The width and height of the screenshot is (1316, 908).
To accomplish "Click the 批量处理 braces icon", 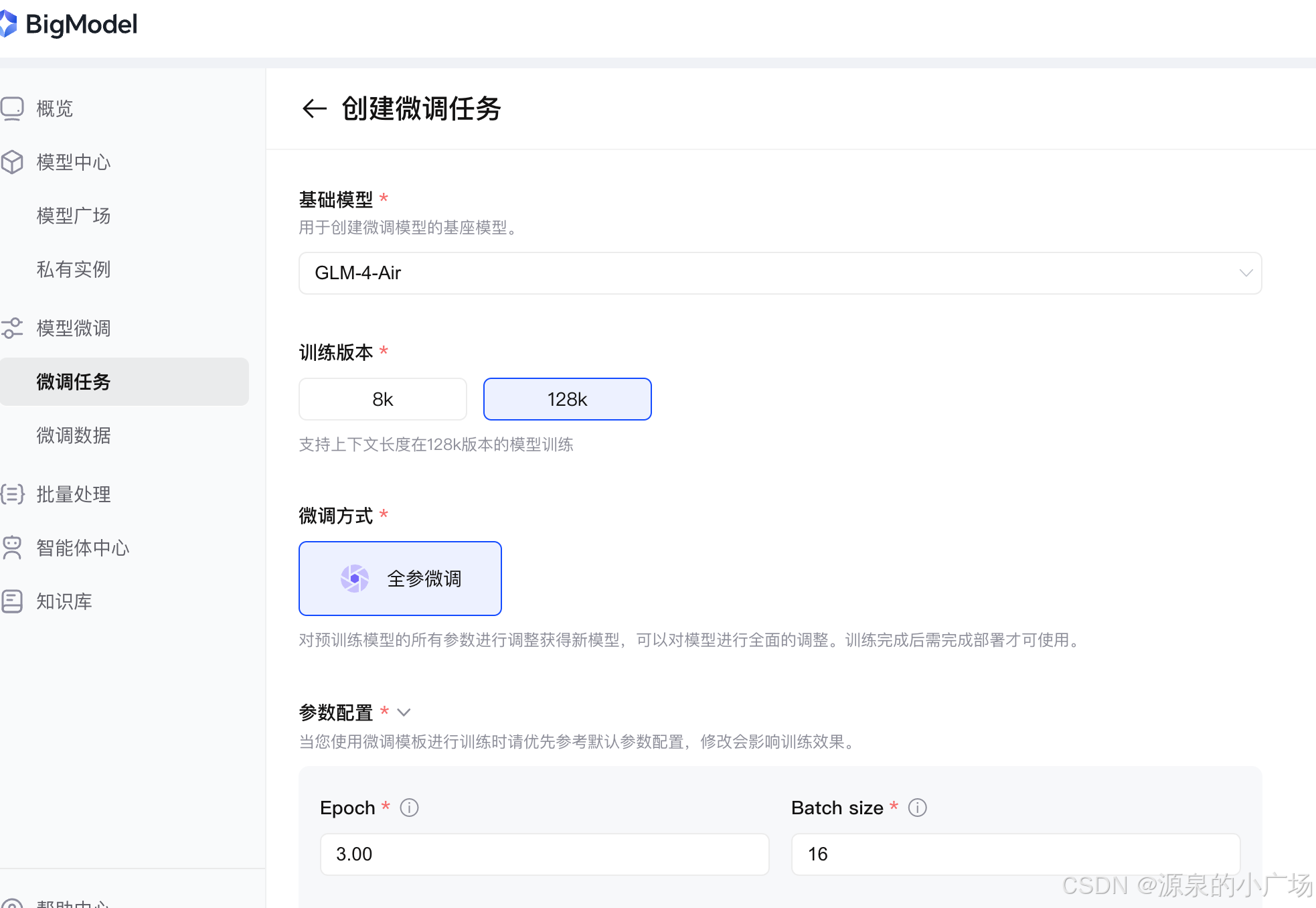I will tap(12, 494).
